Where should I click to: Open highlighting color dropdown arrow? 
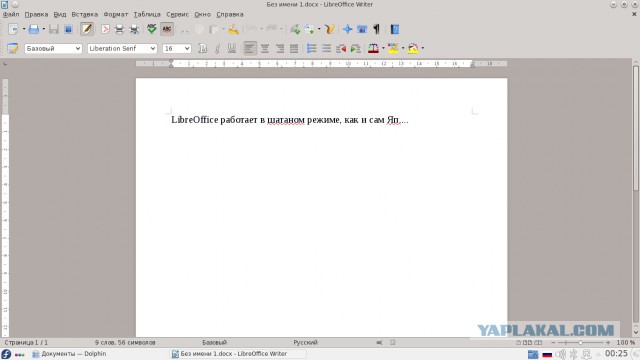pyautogui.click(x=403, y=48)
